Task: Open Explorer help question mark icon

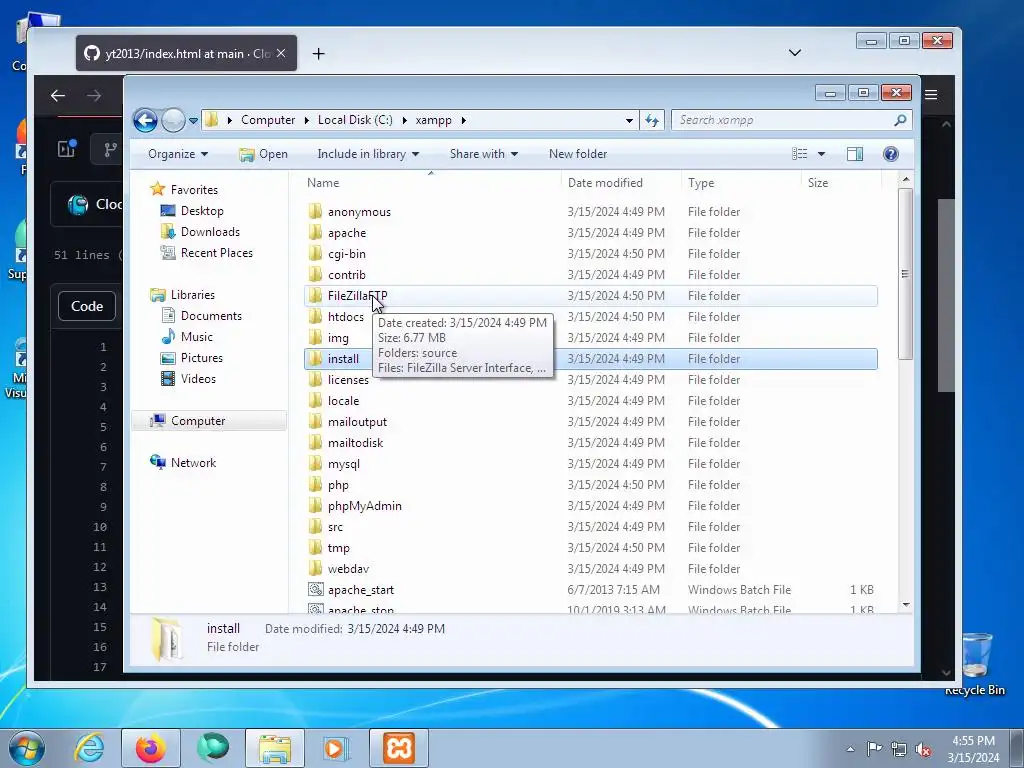Action: [x=891, y=154]
